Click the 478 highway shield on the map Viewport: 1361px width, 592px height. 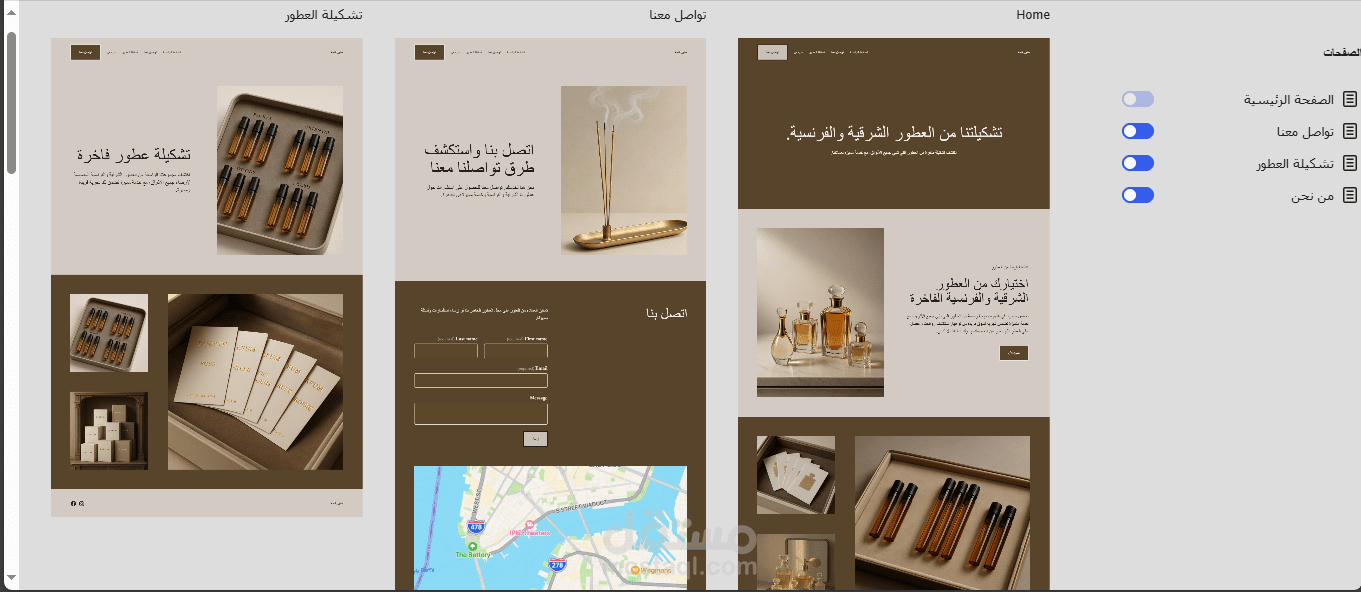[x=476, y=526]
